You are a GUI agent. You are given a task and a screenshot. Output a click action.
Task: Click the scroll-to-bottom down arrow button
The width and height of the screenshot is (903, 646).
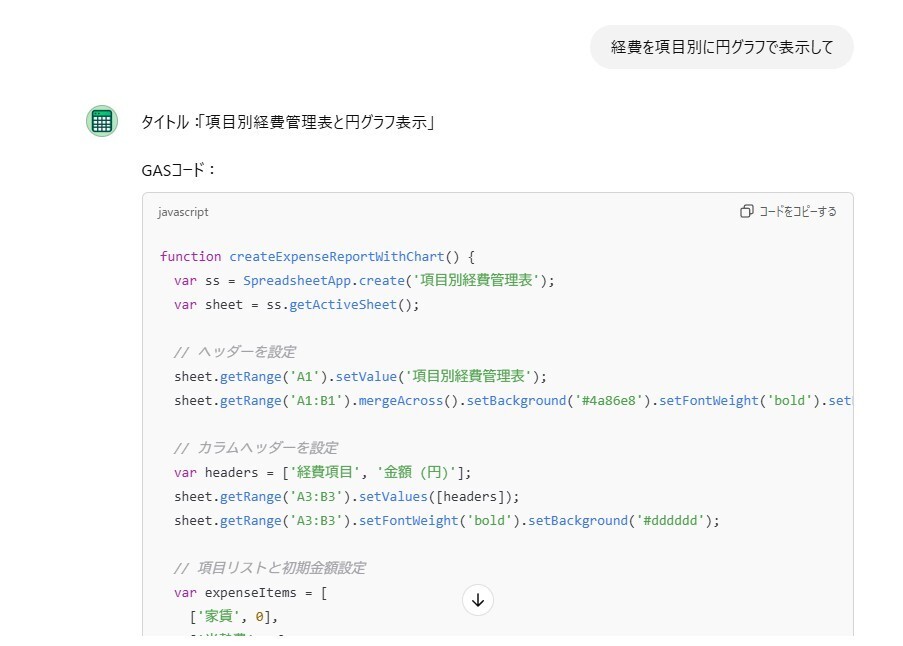(478, 601)
